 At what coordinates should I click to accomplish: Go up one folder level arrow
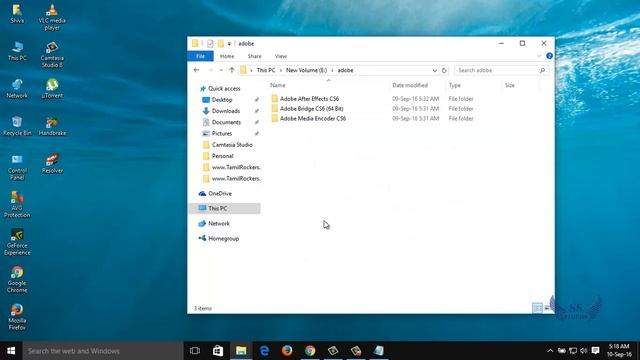tap(232, 70)
